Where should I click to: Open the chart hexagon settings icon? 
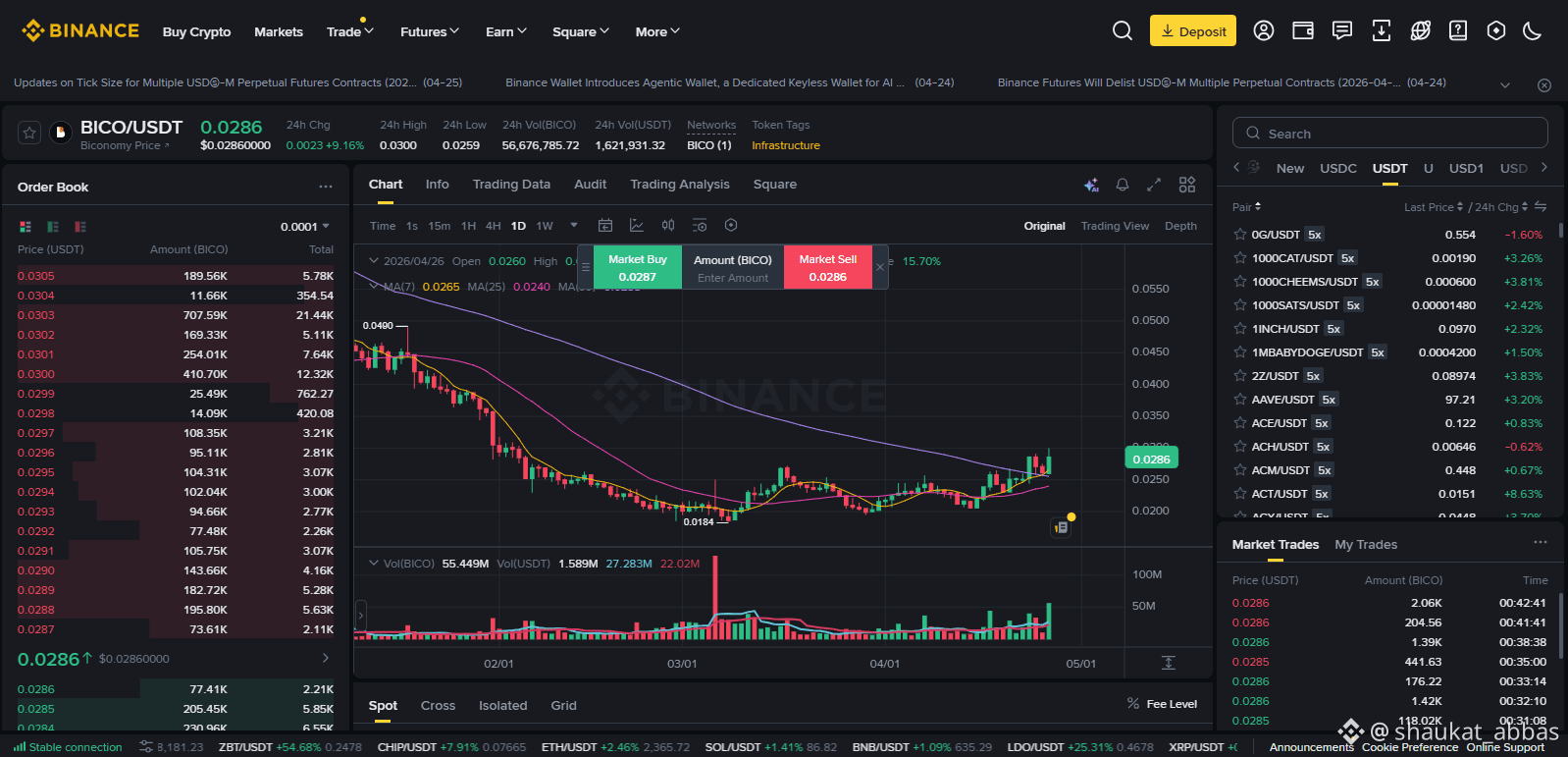click(x=731, y=226)
